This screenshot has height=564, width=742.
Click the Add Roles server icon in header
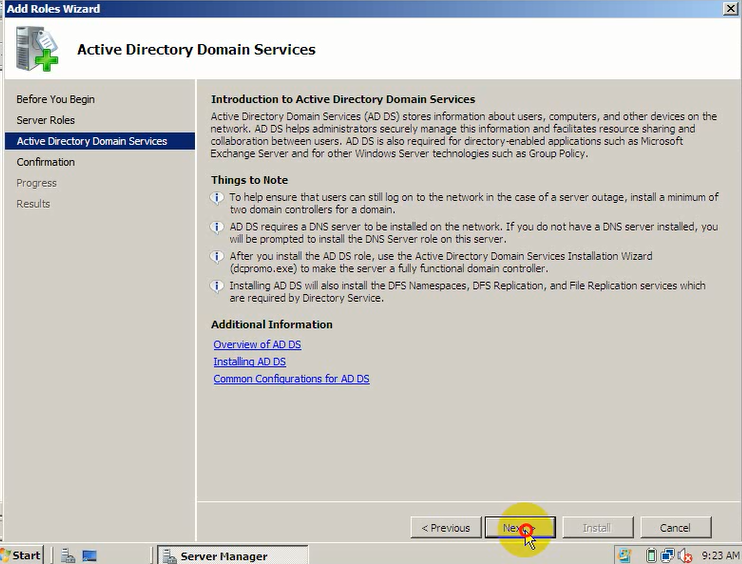click(x=36, y=49)
